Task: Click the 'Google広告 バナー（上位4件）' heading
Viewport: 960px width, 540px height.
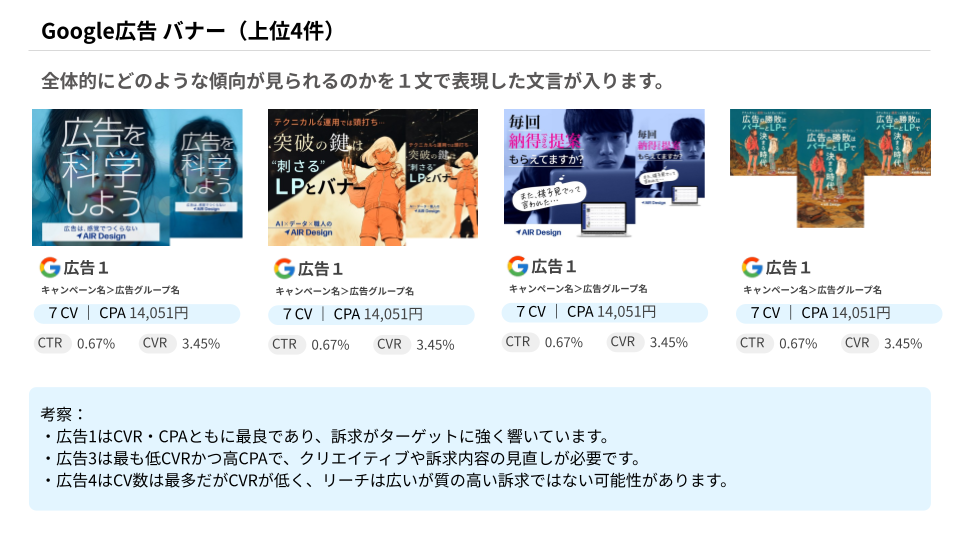Action: click(x=187, y=31)
